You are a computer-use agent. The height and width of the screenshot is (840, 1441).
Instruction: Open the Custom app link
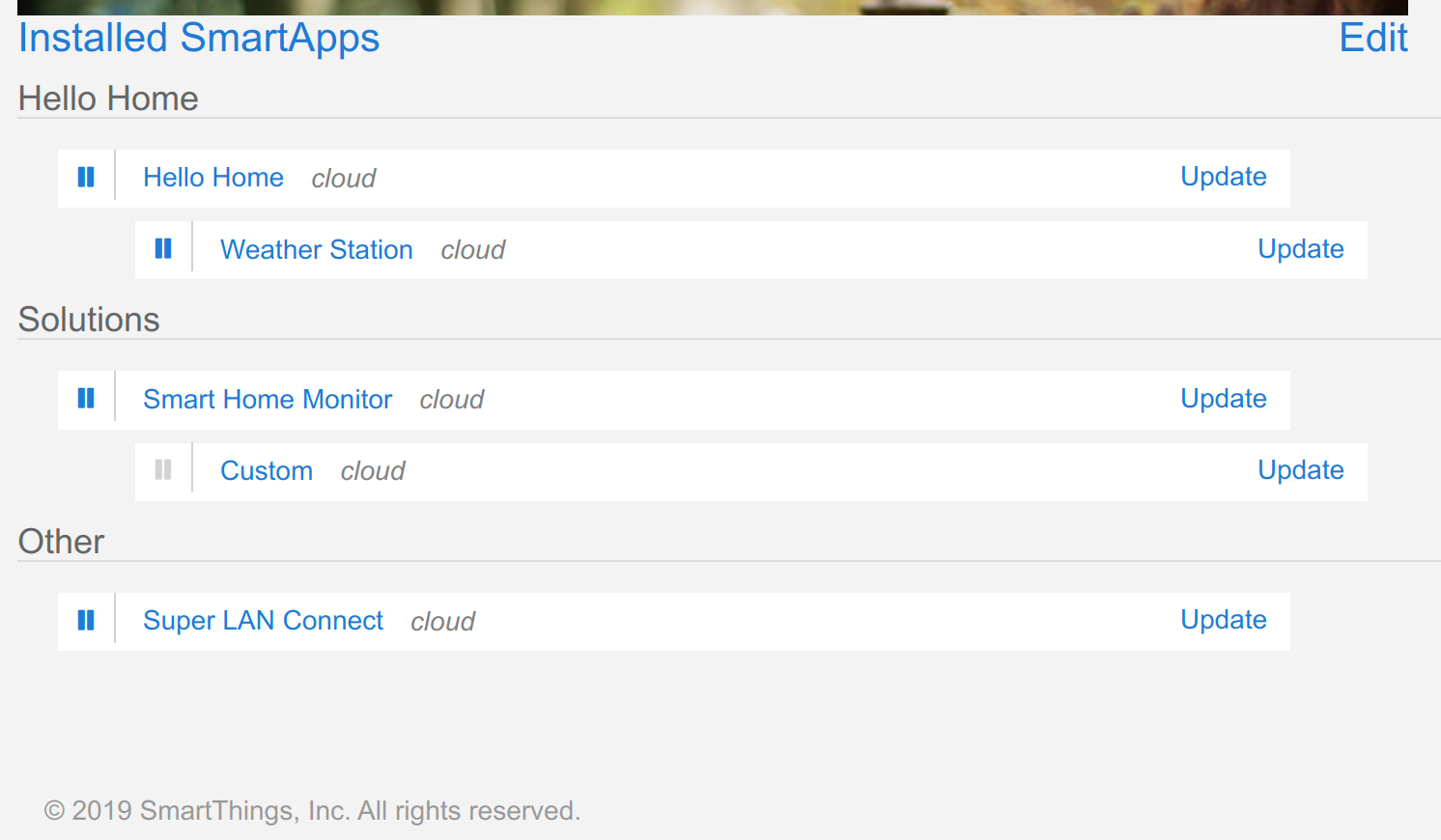point(267,471)
